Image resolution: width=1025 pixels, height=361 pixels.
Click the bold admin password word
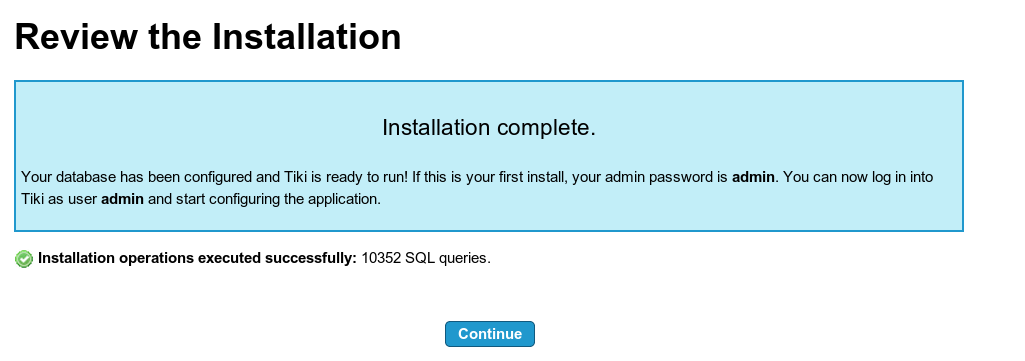click(753, 177)
